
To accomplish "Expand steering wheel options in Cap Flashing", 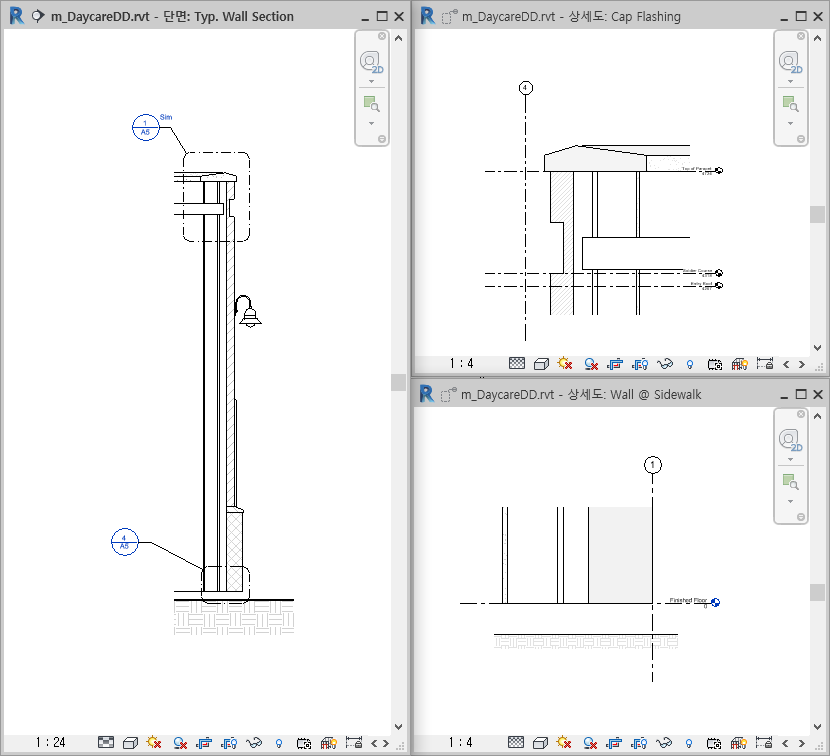I will pos(790,82).
